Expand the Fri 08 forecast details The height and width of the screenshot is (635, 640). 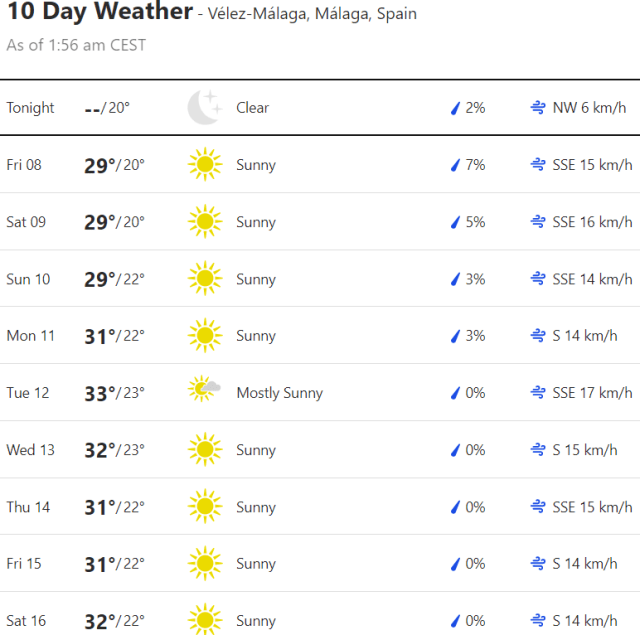[x=320, y=165]
